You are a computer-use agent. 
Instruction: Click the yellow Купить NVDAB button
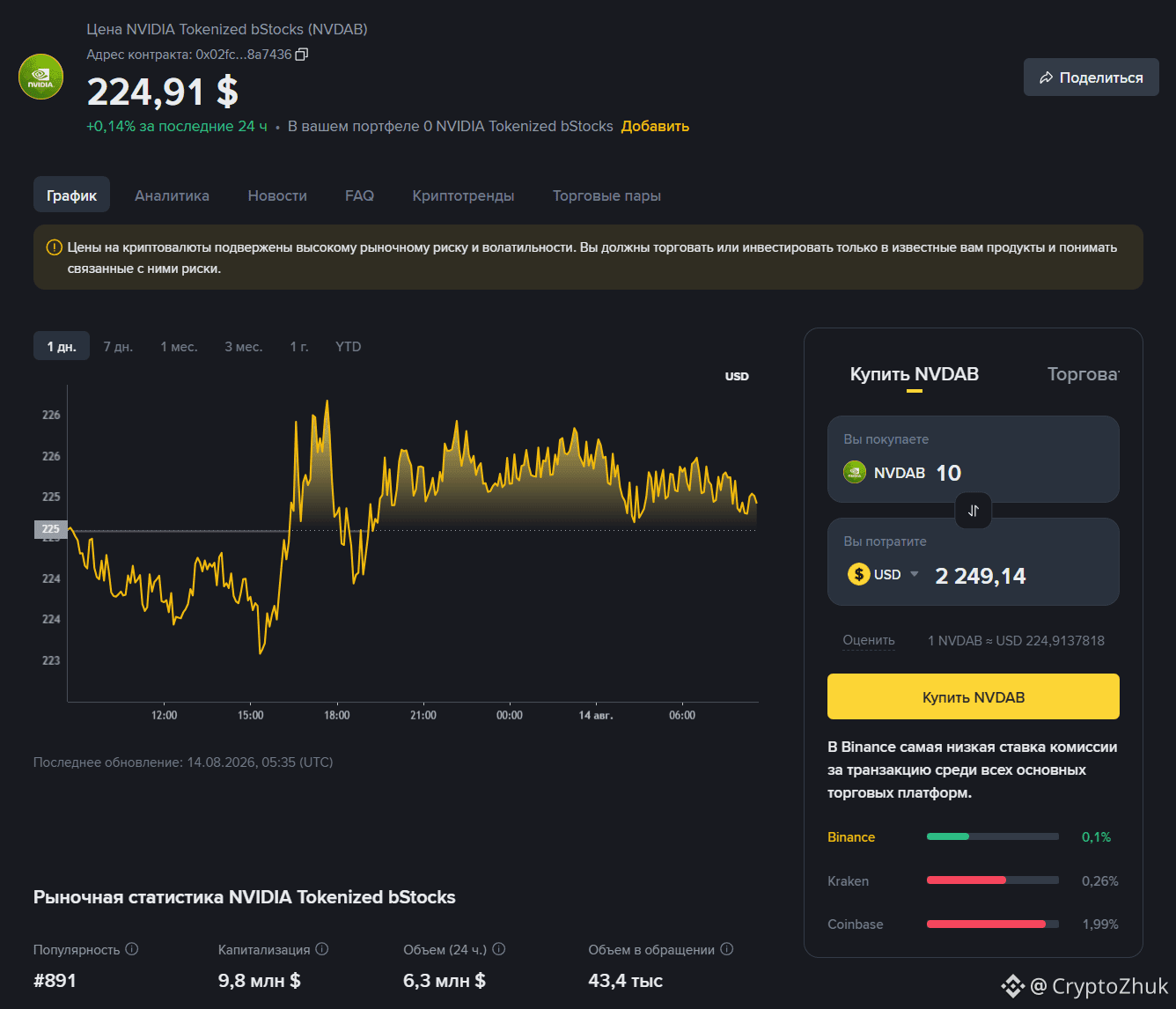pyautogui.click(x=974, y=696)
